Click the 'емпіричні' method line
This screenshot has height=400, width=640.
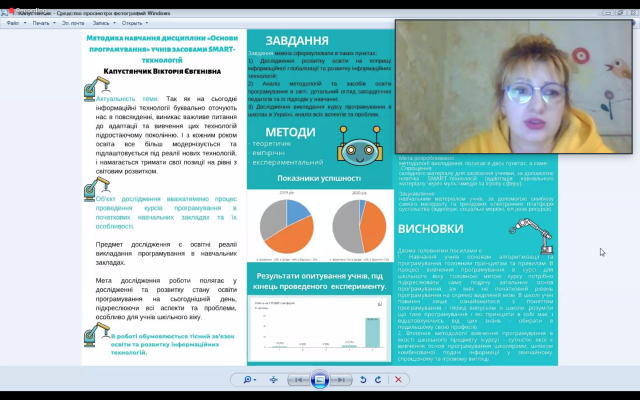[x=267, y=153]
